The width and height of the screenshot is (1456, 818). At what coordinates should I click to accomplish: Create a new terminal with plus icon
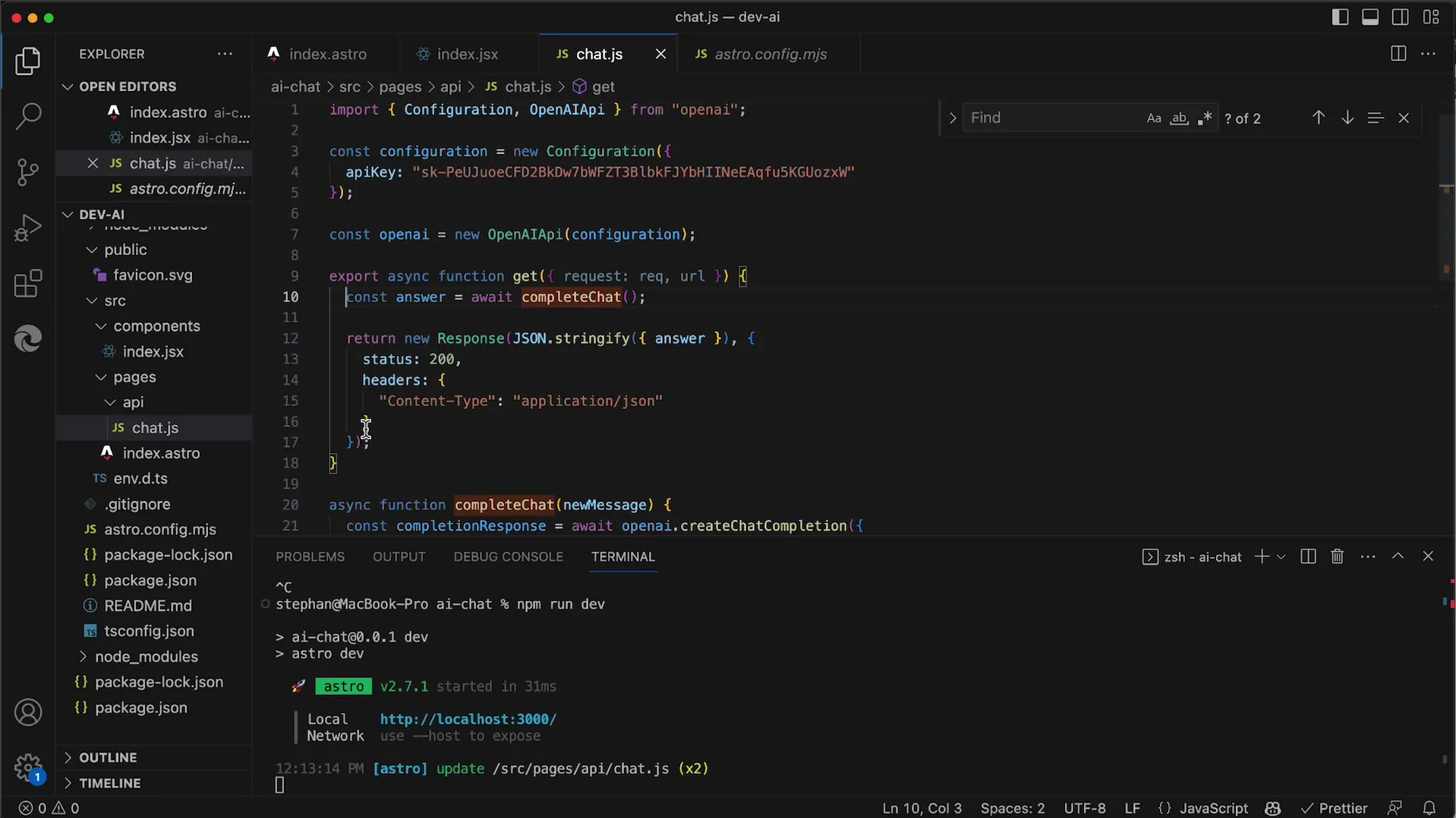point(1262,557)
